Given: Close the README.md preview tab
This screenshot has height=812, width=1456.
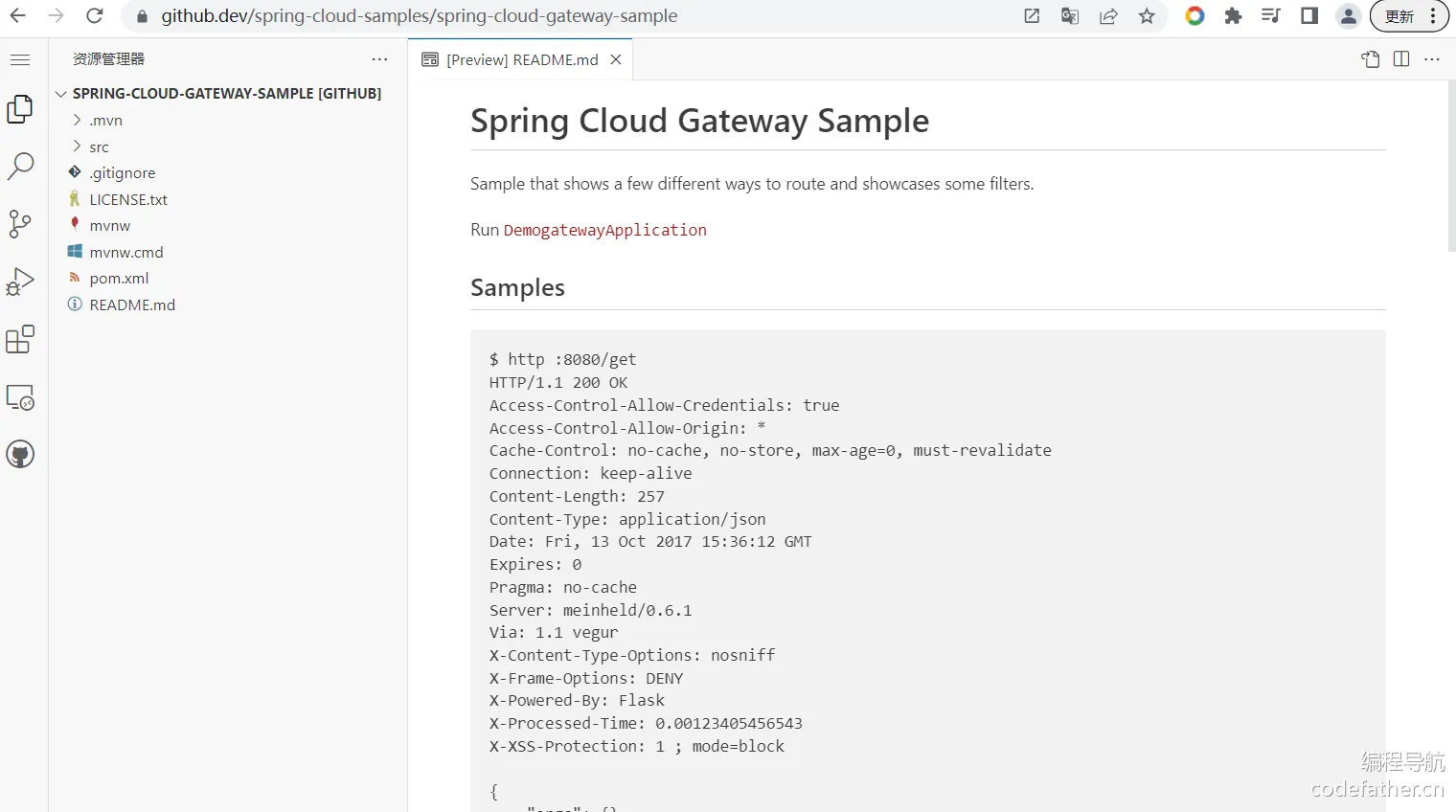Looking at the screenshot, I should pos(616,59).
